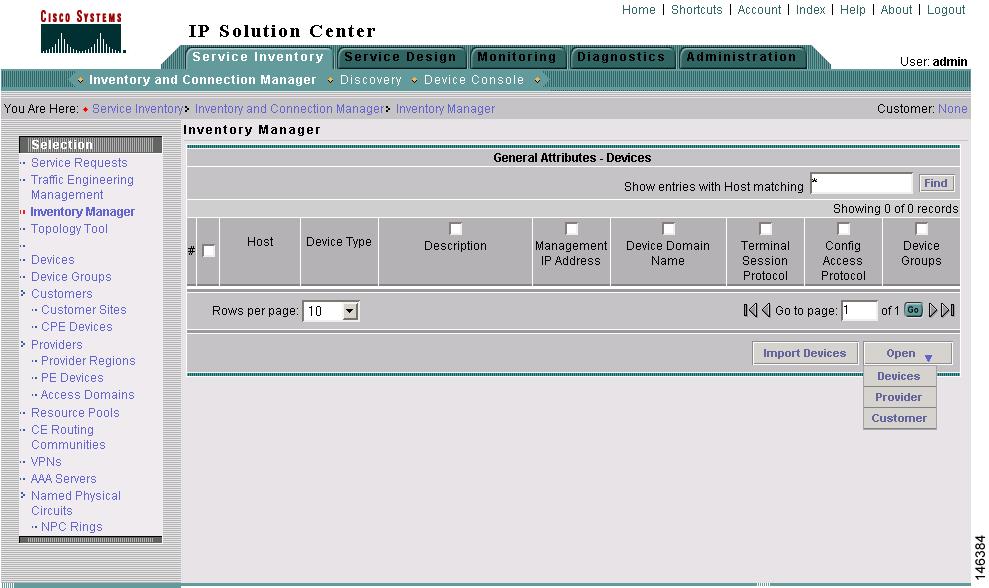Click the green Go button

click(913, 310)
